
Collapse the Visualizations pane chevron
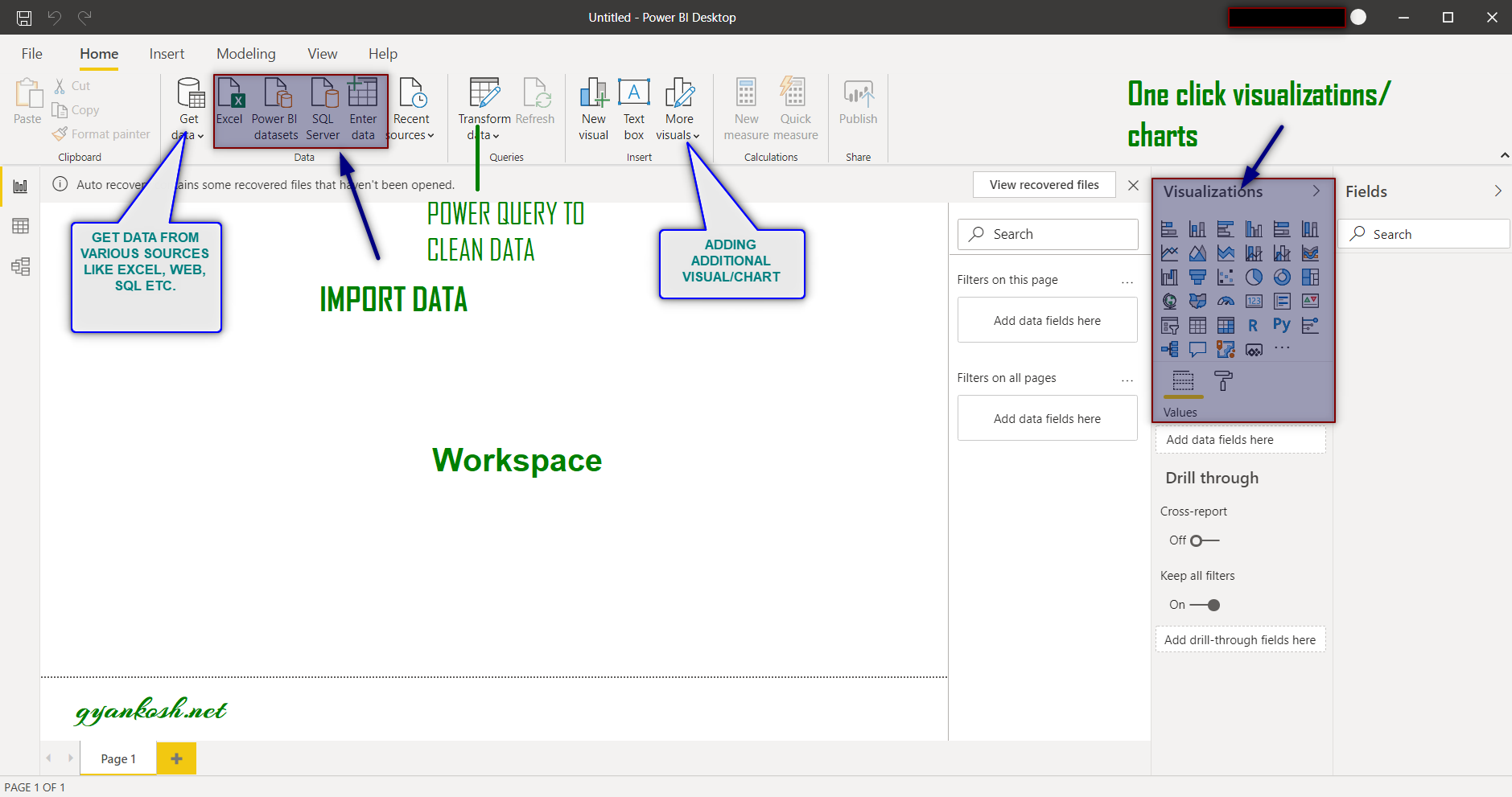[x=1316, y=191]
